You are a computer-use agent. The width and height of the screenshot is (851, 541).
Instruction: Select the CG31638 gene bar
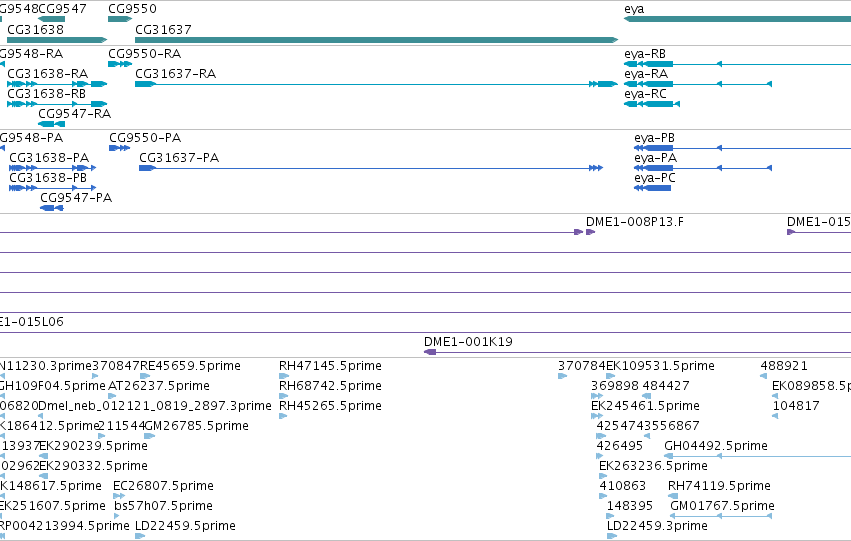pyautogui.click(x=57, y=40)
